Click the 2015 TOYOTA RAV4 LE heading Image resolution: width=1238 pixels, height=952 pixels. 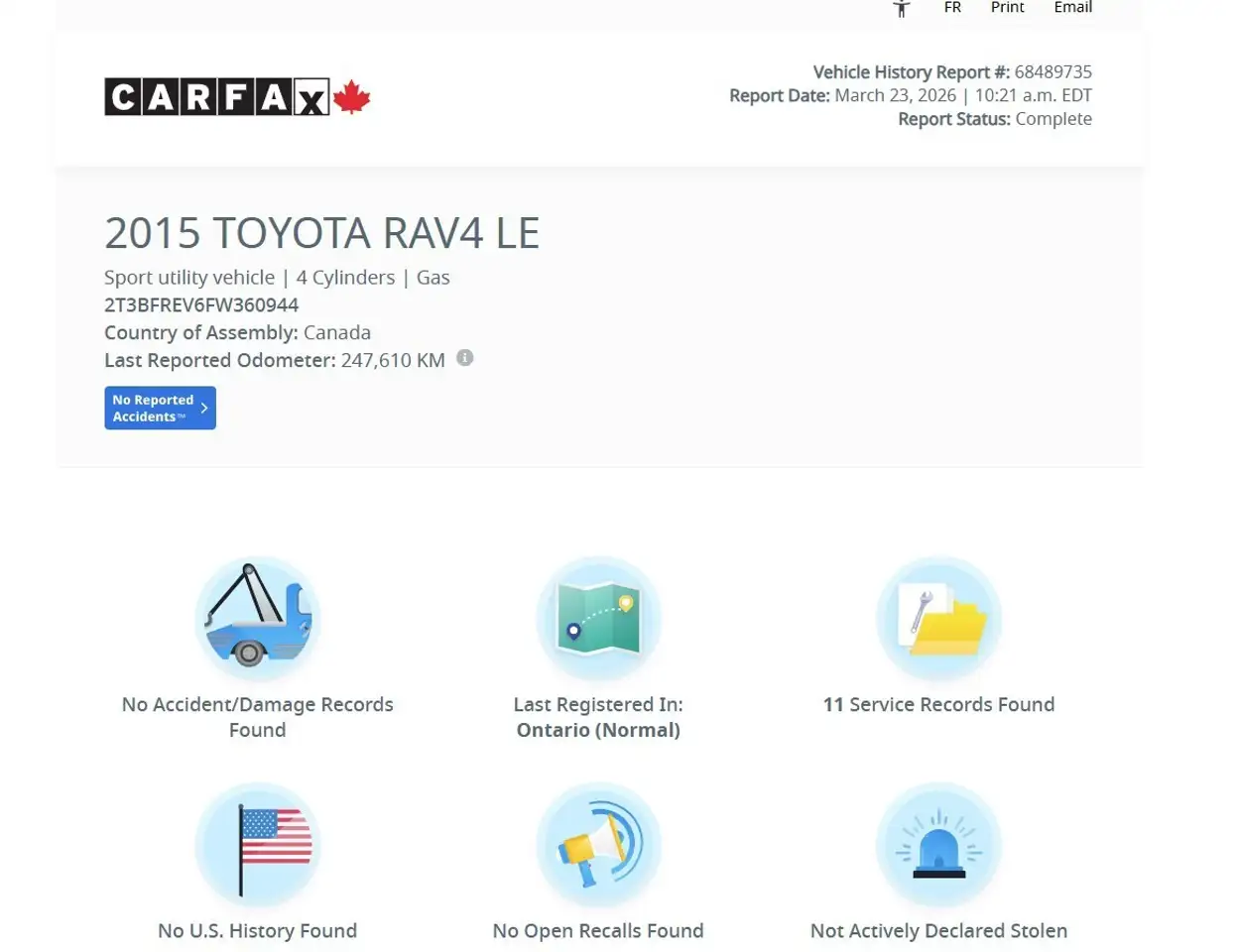coord(321,233)
